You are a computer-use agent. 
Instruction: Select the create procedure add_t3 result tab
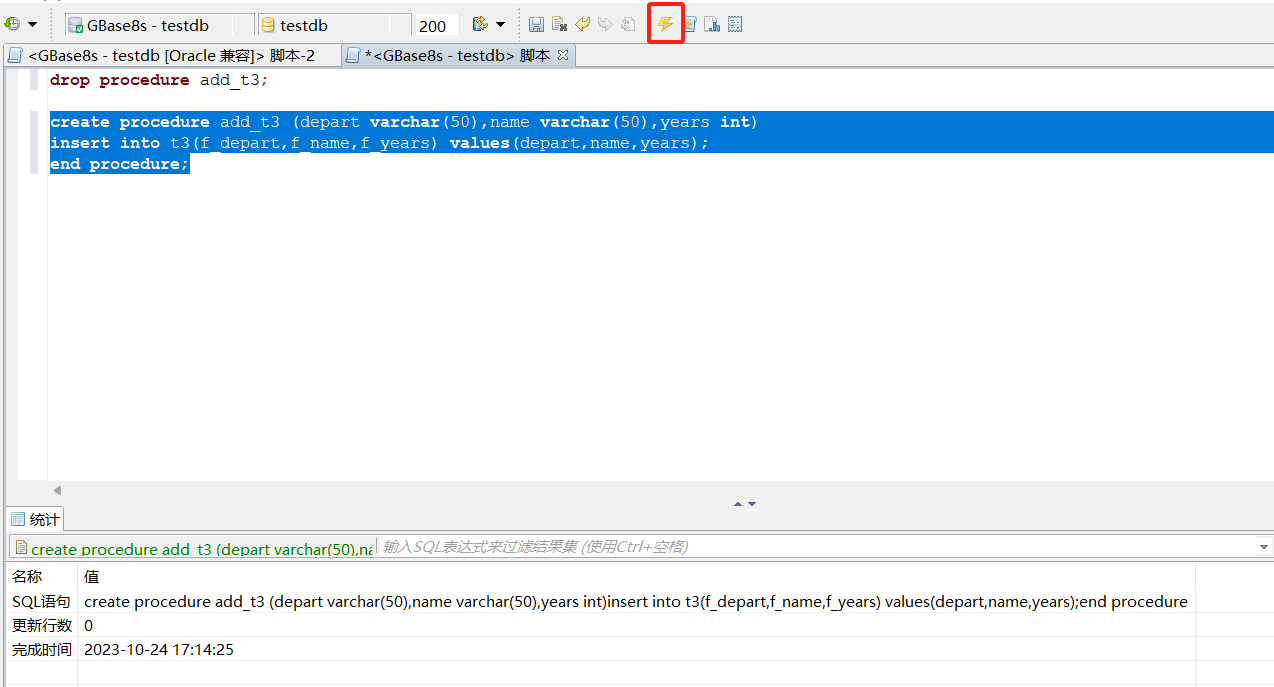tap(193, 548)
